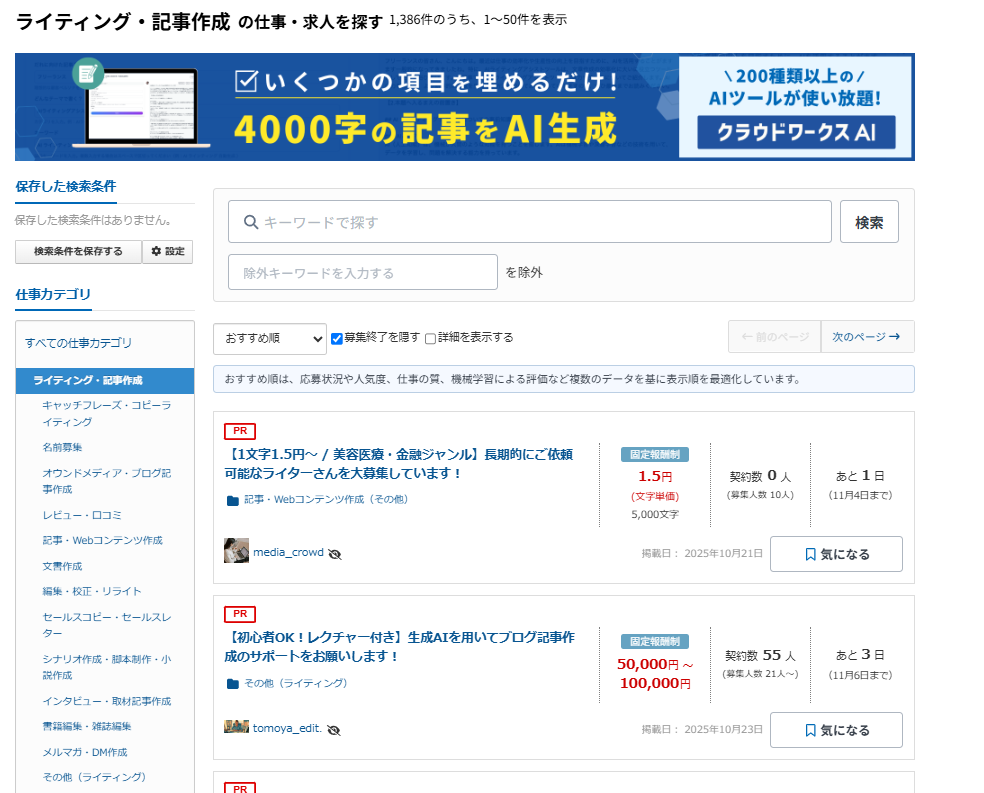Image resolution: width=984 pixels, height=793 pixels.
Task: Click the magnifying glass icon in the keyword search box
Action: click(x=251, y=221)
